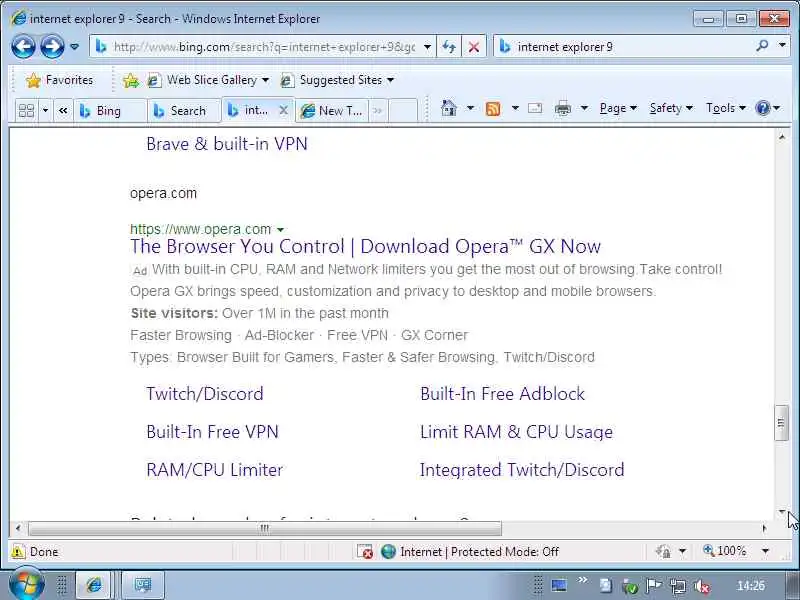This screenshot has height=600, width=800.
Task: Open the Safety menu
Action: click(671, 108)
